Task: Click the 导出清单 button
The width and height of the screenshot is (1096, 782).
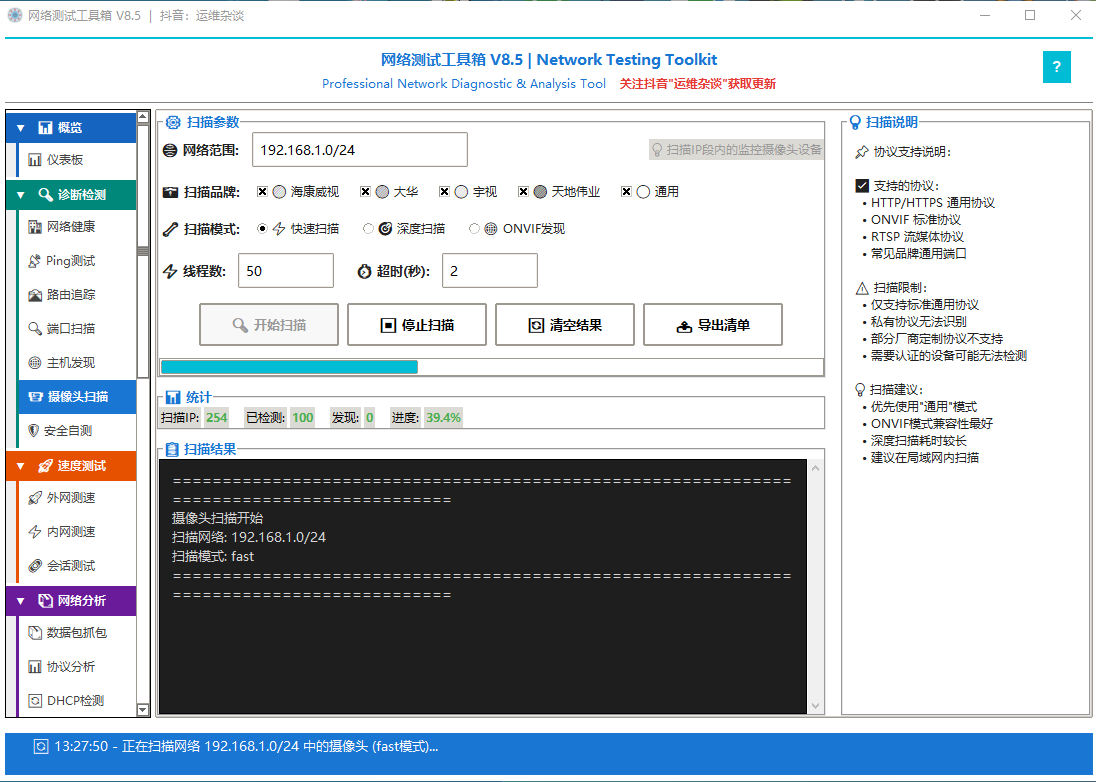Action: [x=713, y=325]
